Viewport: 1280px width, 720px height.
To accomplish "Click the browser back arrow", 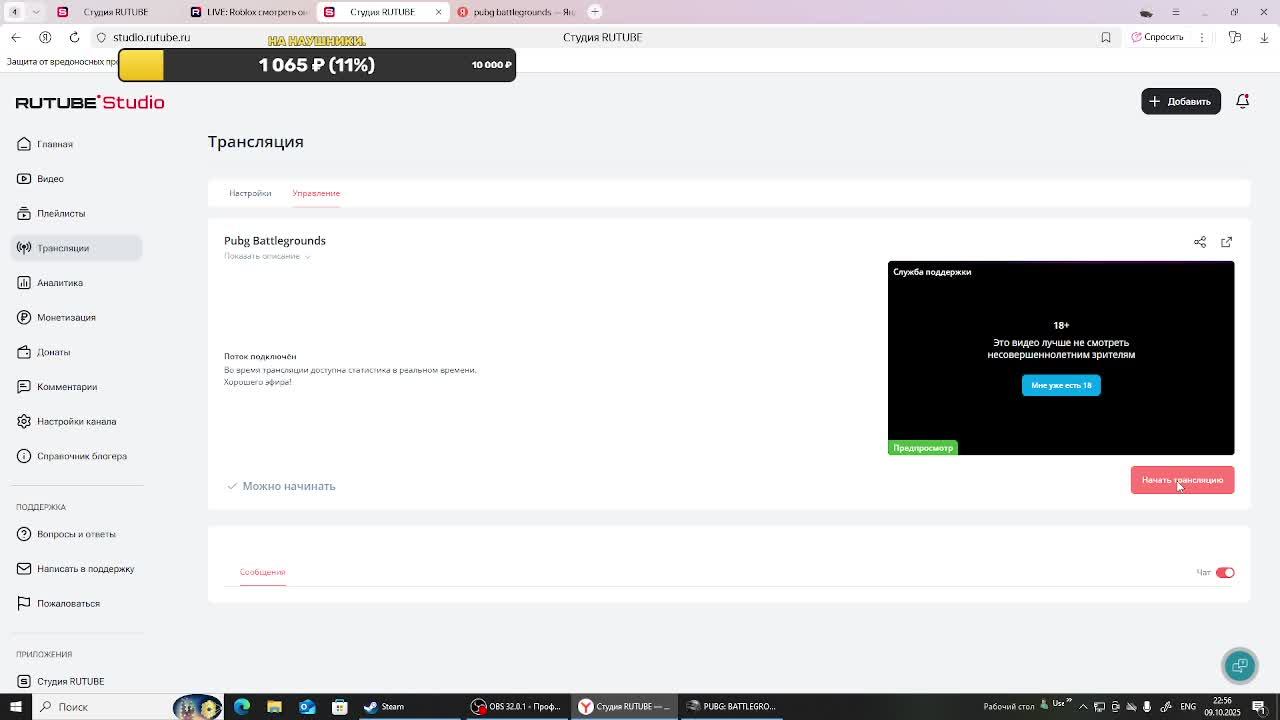I will (x=16, y=37).
